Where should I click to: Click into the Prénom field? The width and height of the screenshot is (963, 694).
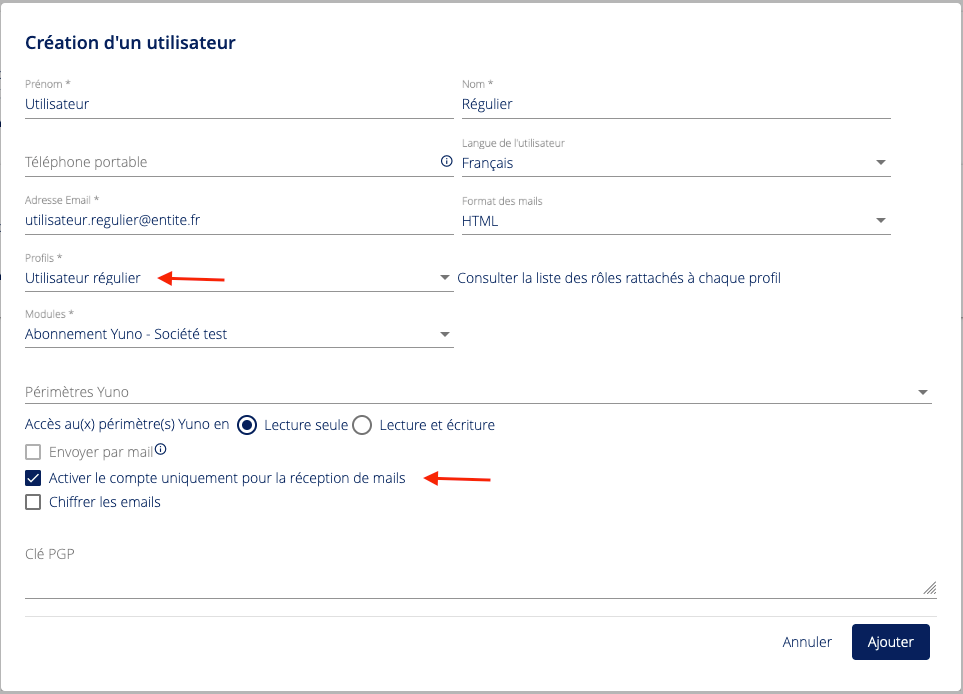coord(238,104)
